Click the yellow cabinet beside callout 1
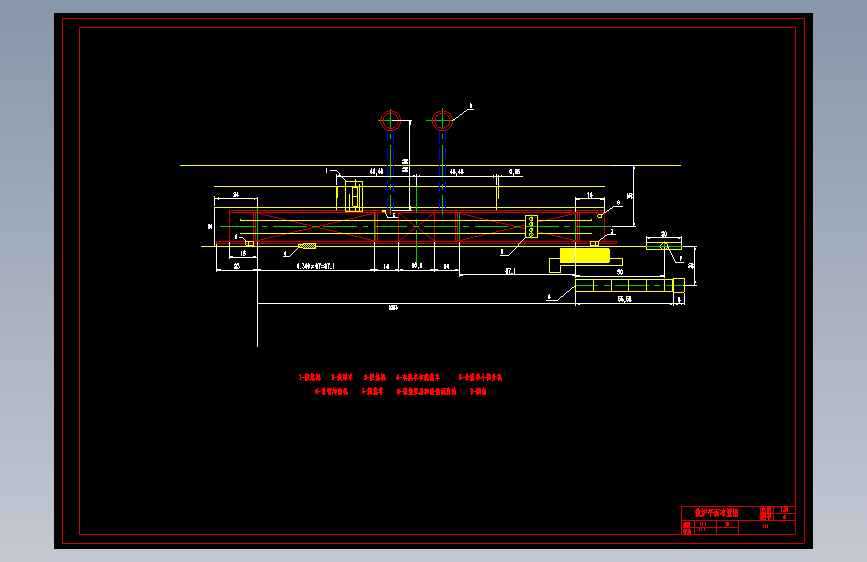The width and height of the screenshot is (867, 562). click(x=354, y=195)
